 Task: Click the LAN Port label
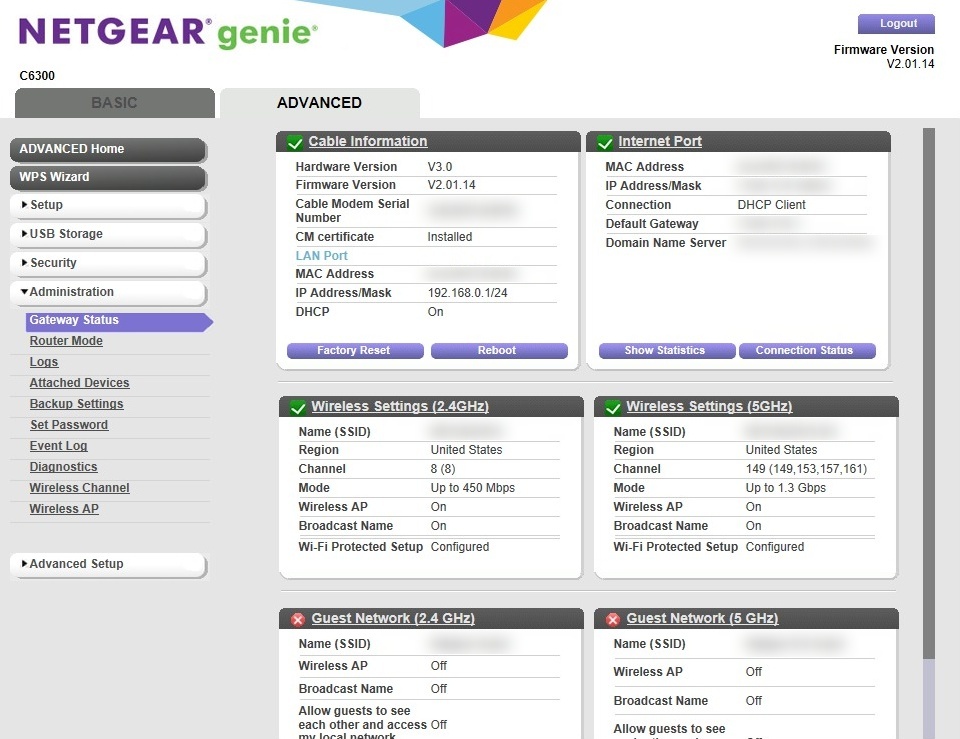(x=321, y=256)
